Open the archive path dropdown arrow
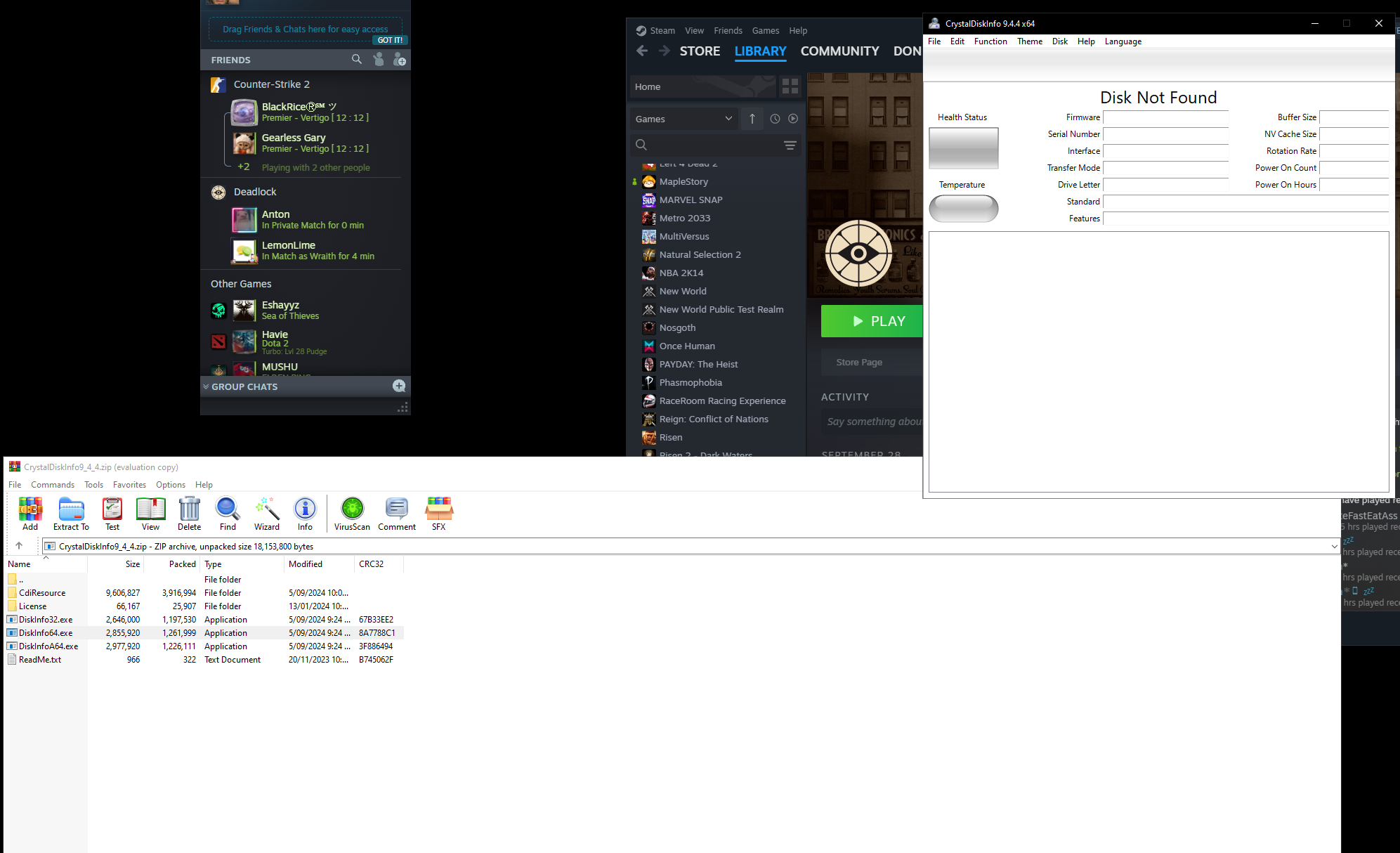Screen dimensions: 1400x853 point(1333,546)
